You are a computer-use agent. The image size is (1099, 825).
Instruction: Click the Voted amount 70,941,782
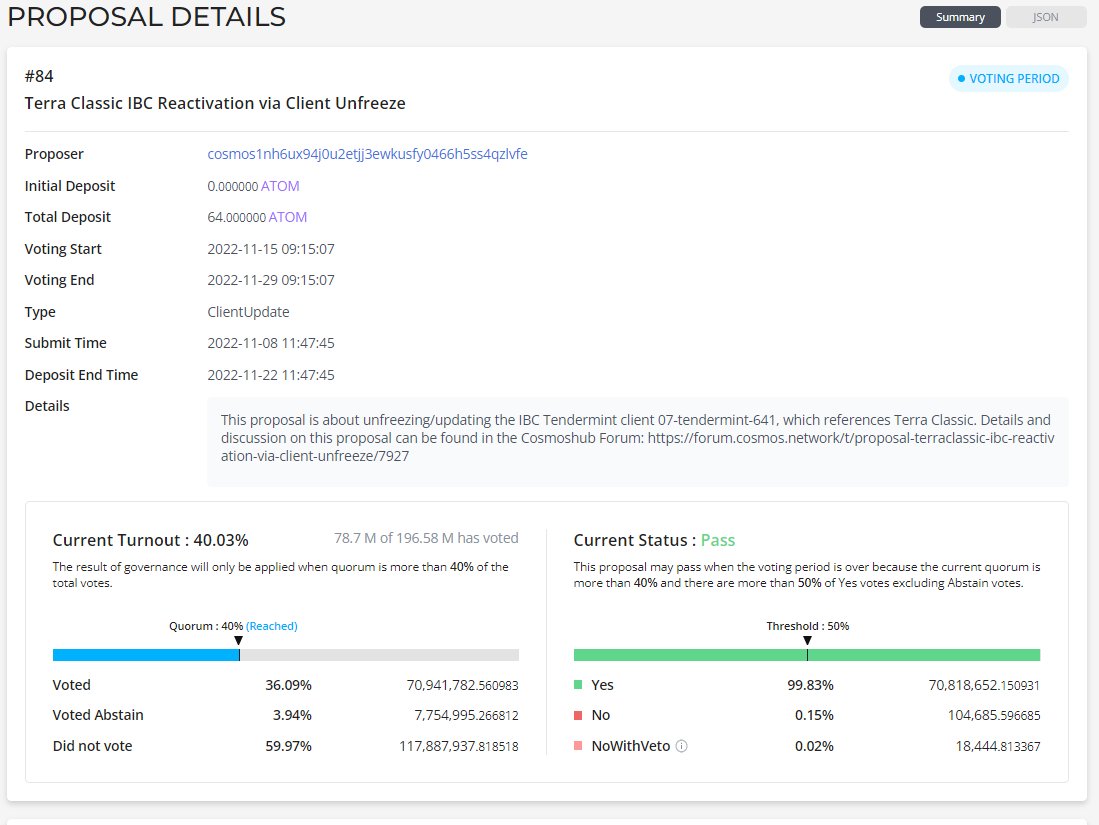pyautogui.click(x=463, y=686)
